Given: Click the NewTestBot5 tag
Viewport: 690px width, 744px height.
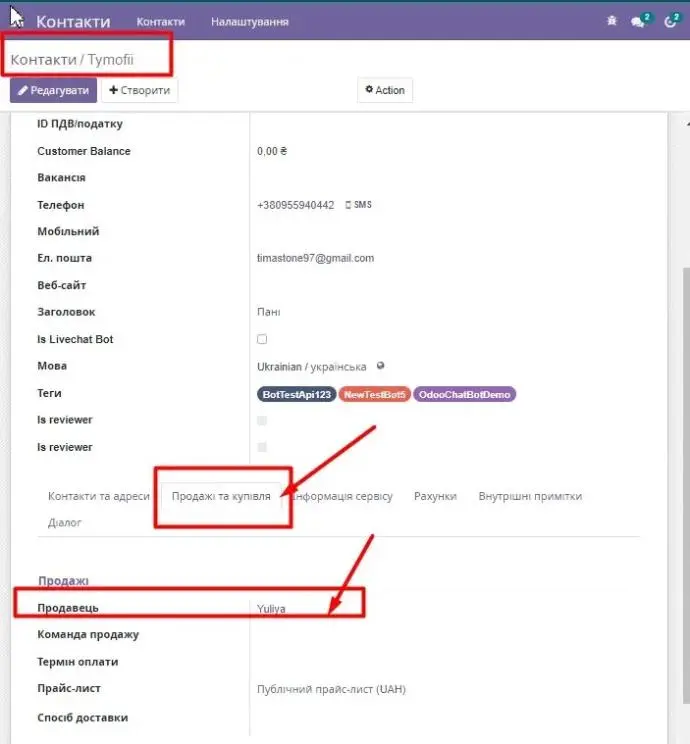Looking at the screenshot, I should [x=375, y=394].
